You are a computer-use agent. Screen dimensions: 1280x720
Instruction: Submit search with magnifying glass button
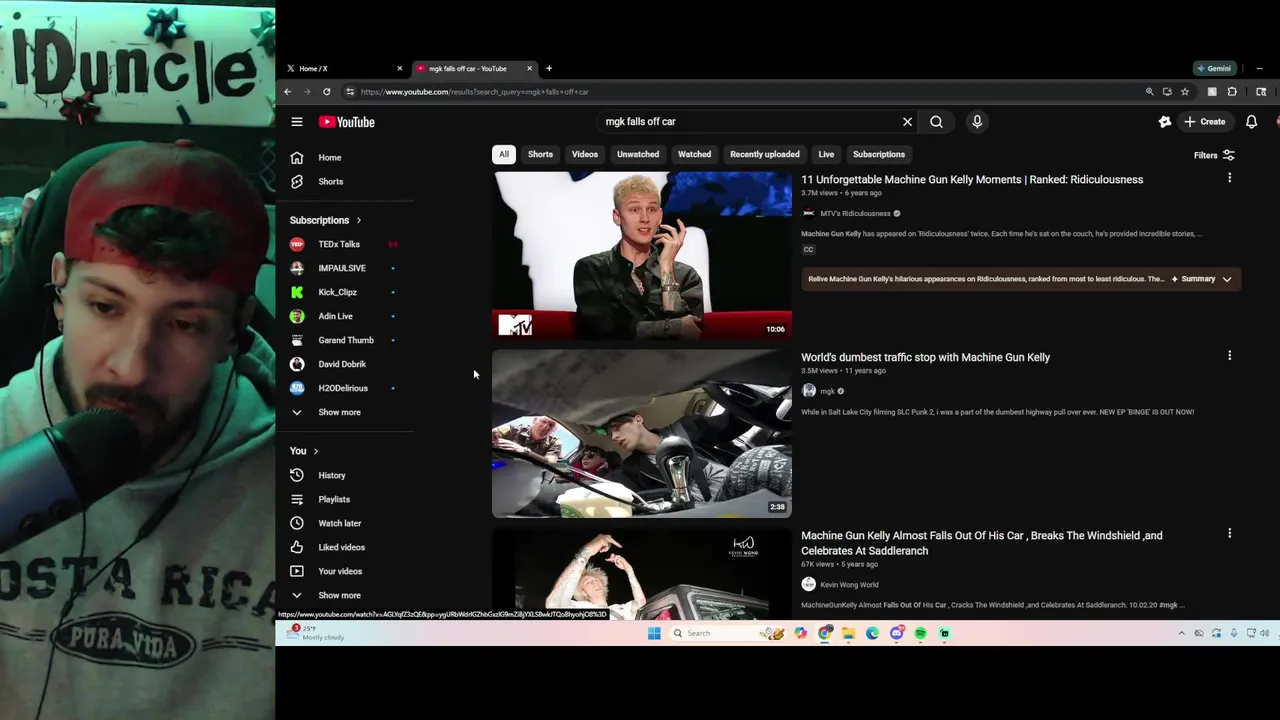(936, 122)
